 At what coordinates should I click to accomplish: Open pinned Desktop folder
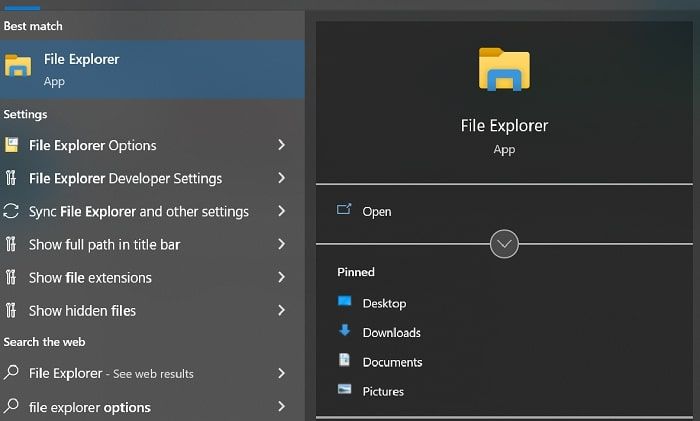tap(384, 304)
